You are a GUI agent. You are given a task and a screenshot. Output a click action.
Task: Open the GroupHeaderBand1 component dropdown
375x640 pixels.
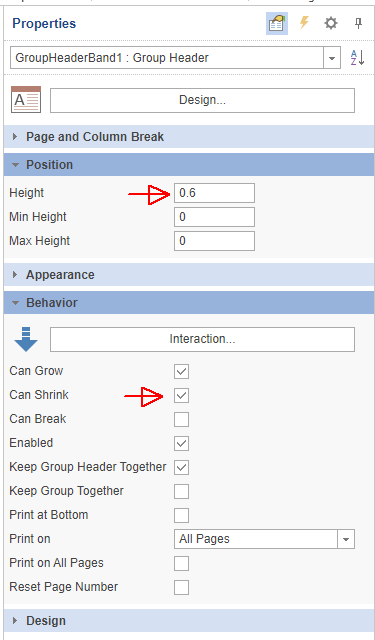(332, 58)
